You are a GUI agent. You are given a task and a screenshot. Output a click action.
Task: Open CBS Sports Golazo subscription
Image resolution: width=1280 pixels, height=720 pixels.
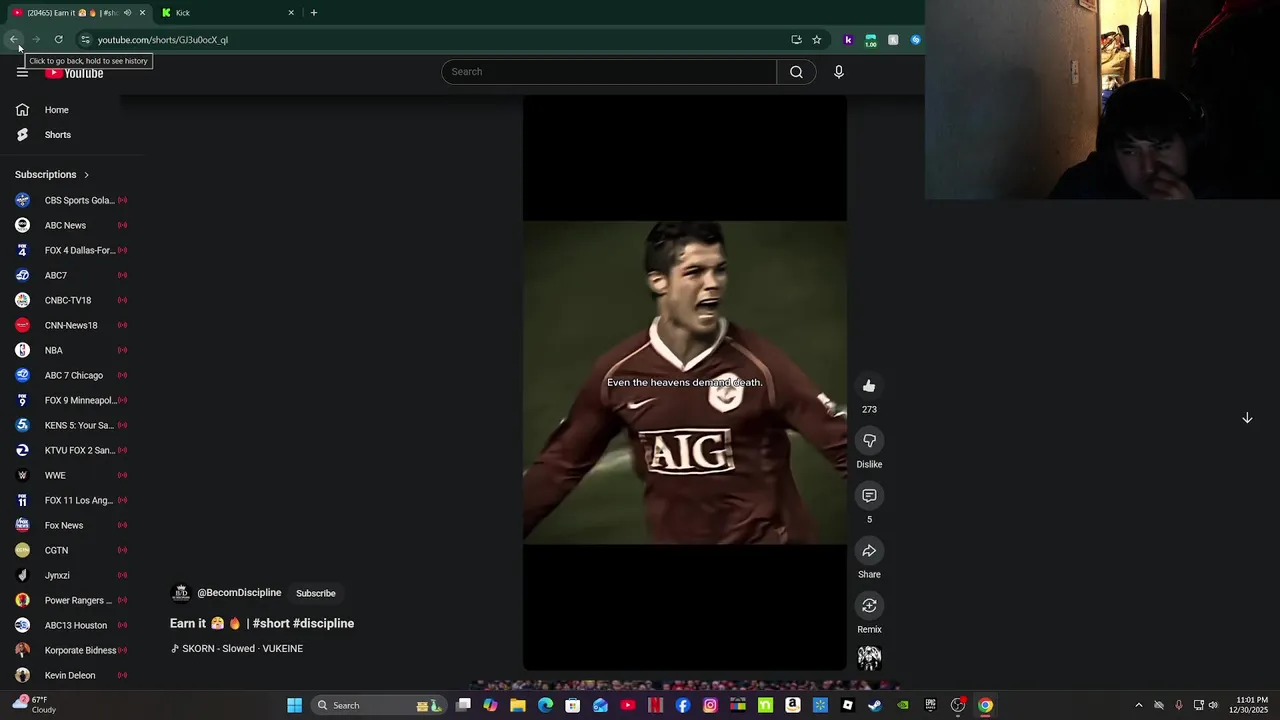(71, 200)
